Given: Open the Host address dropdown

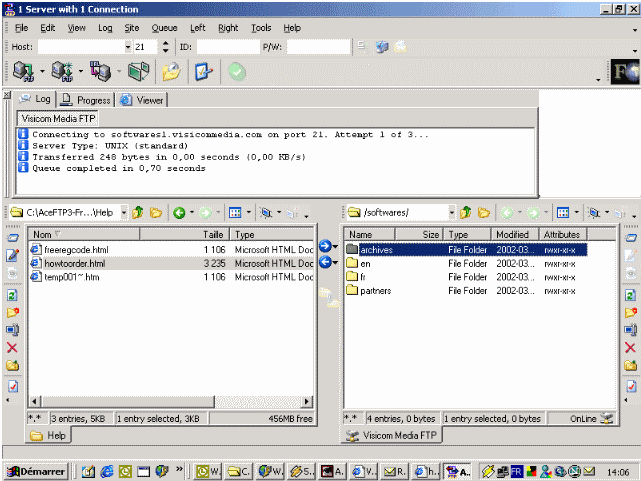Looking at the screenshot, I should tap(128, 46).
